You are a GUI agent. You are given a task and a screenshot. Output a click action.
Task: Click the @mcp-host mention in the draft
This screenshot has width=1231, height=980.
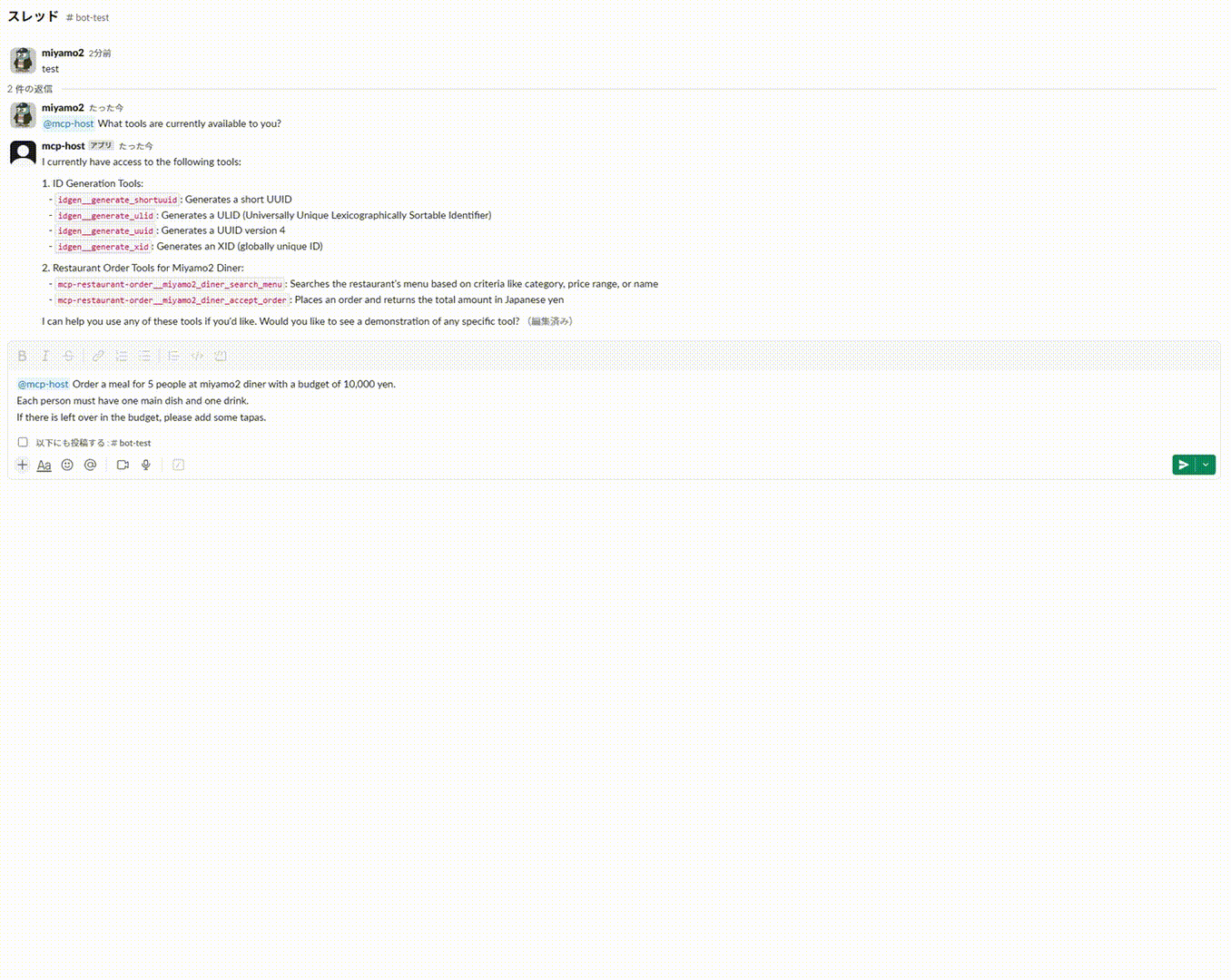(x=44, y=385)
